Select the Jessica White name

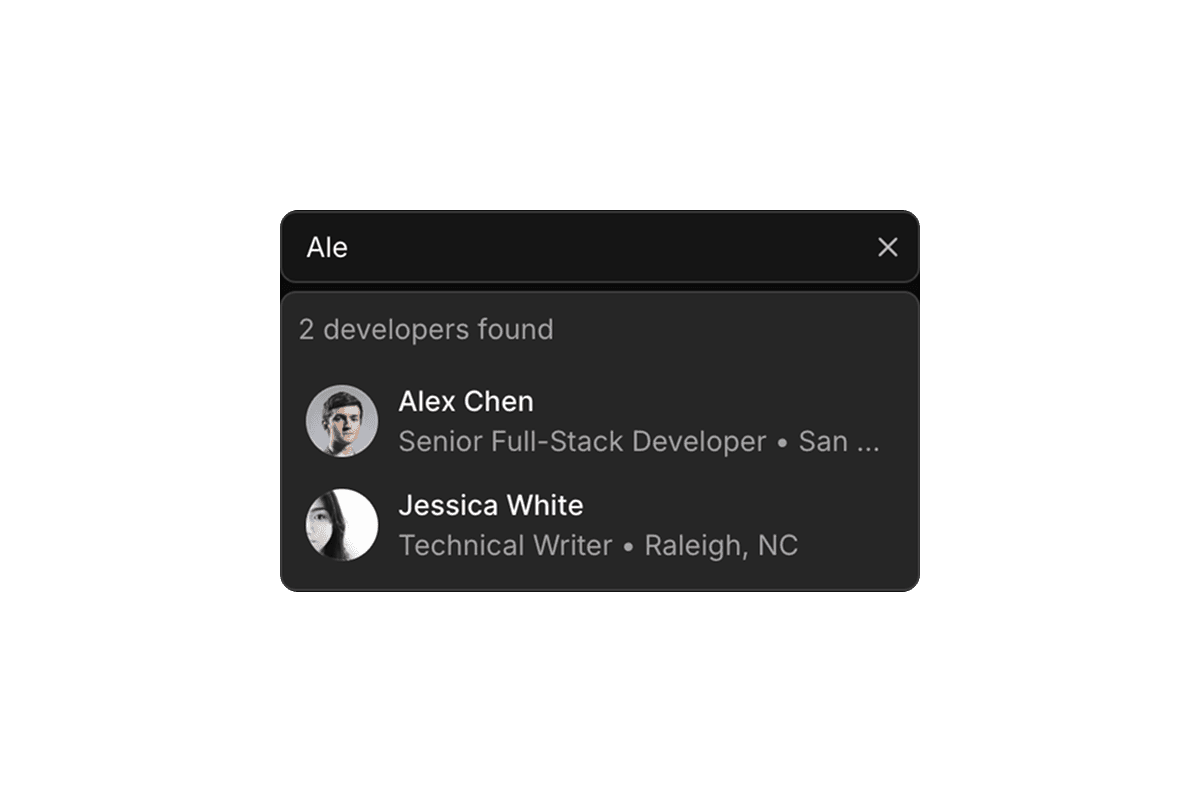click(491, 505)
